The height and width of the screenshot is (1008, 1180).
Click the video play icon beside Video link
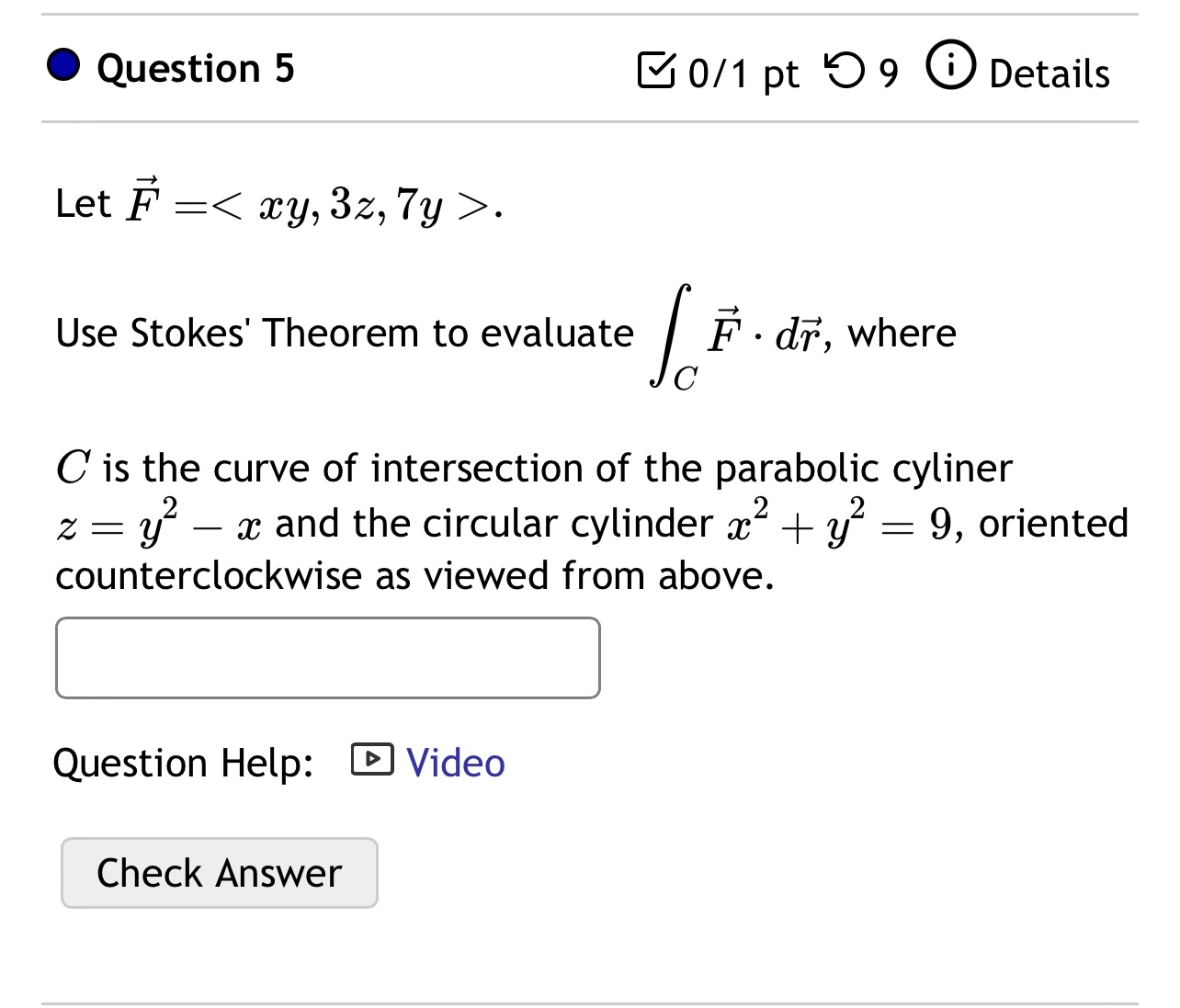coord(371,761)
